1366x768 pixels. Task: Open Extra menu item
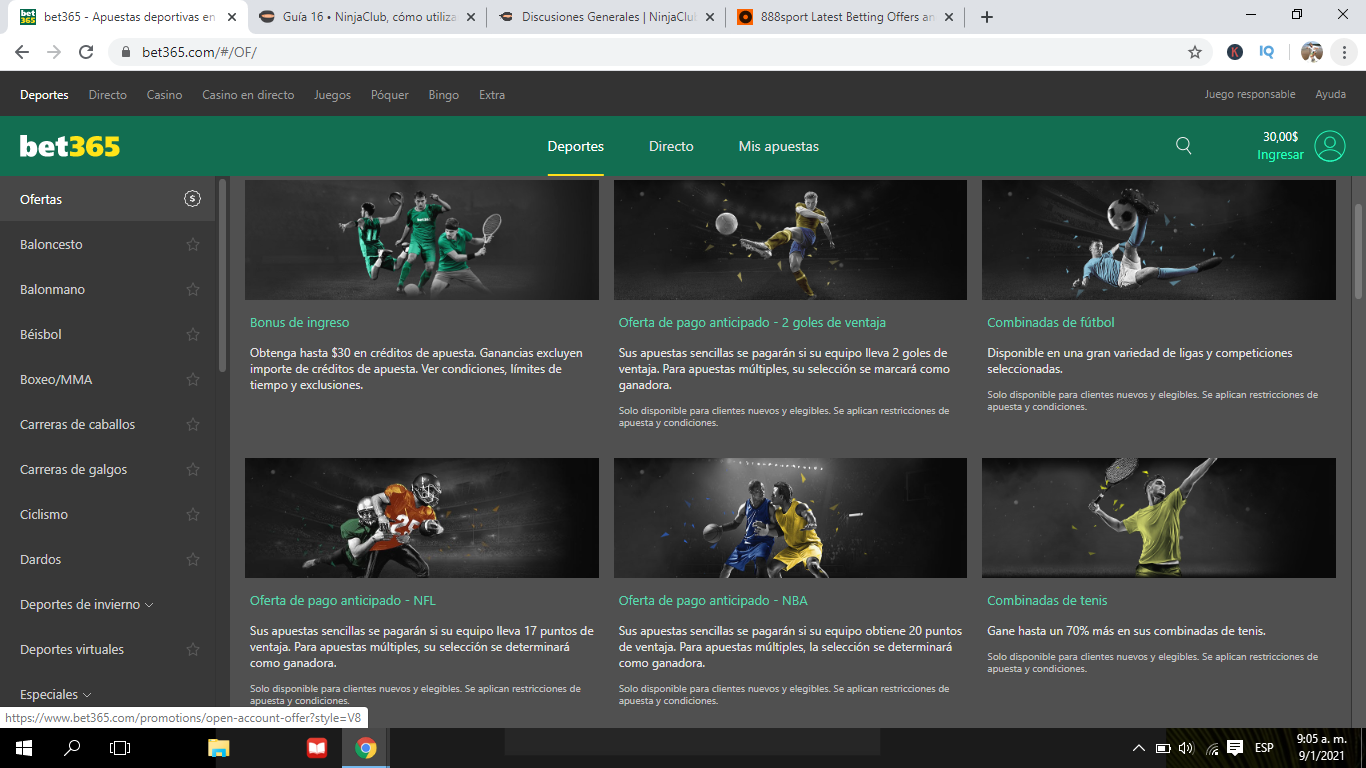pos(492,95)
